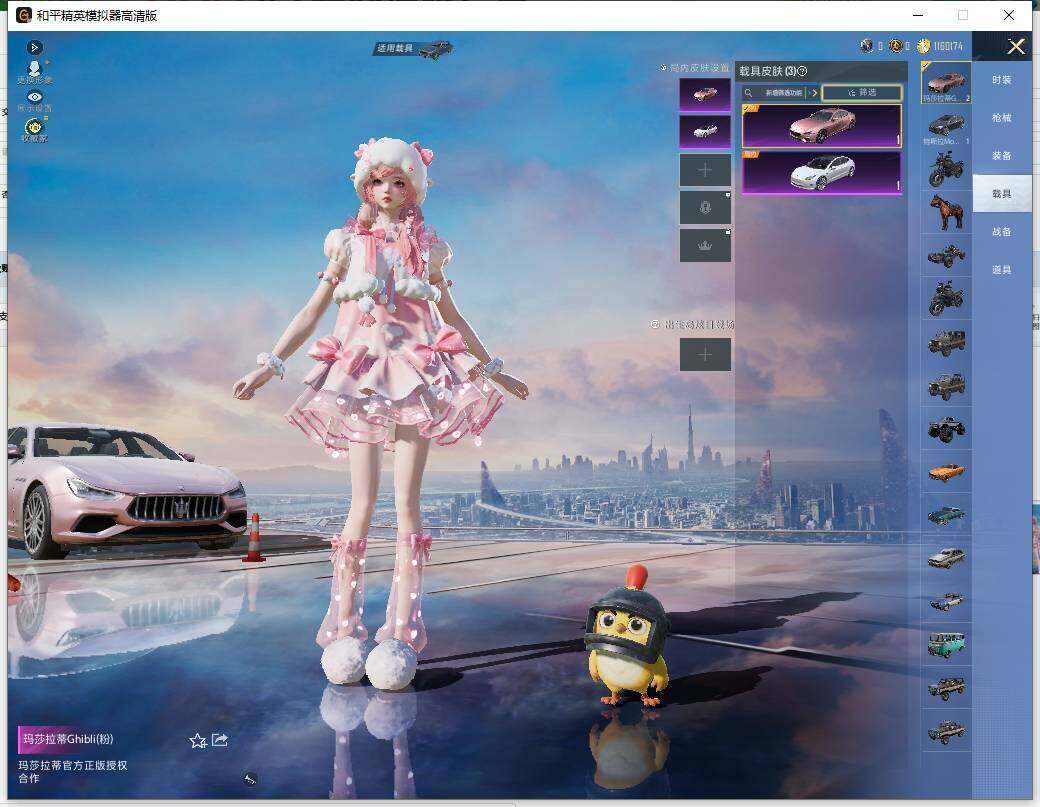
Task: Click the locked badge emblem slot
Action: click(705, 208)
